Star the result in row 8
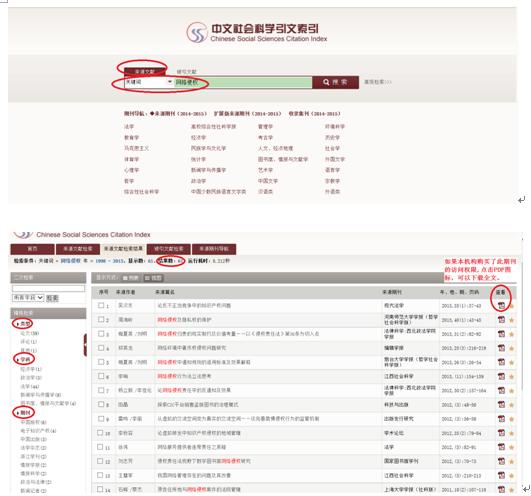The image size is (531, 496). click(511, 405)
